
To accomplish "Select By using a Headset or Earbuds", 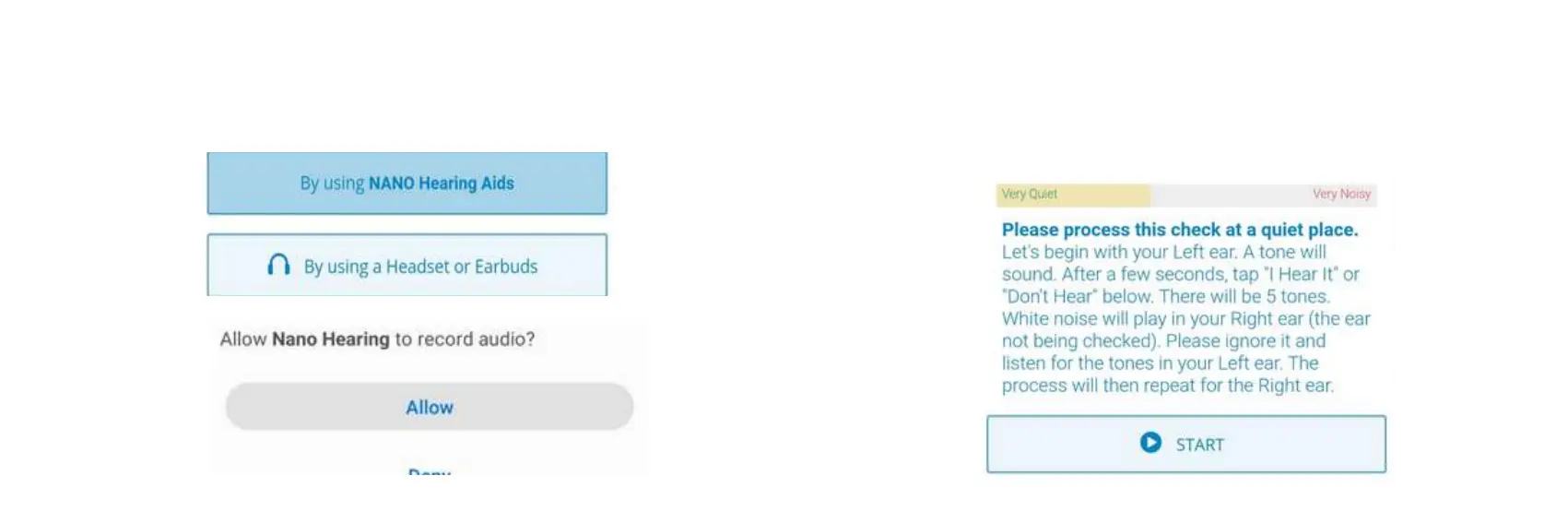I will 407,266.
